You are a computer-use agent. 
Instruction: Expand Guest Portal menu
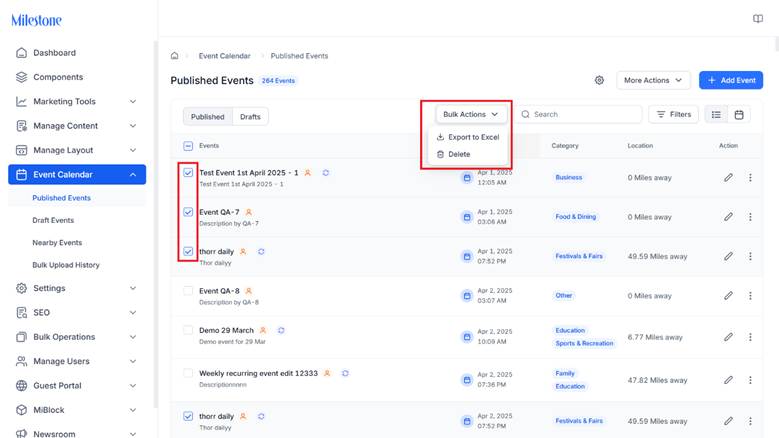coord(133,385)
